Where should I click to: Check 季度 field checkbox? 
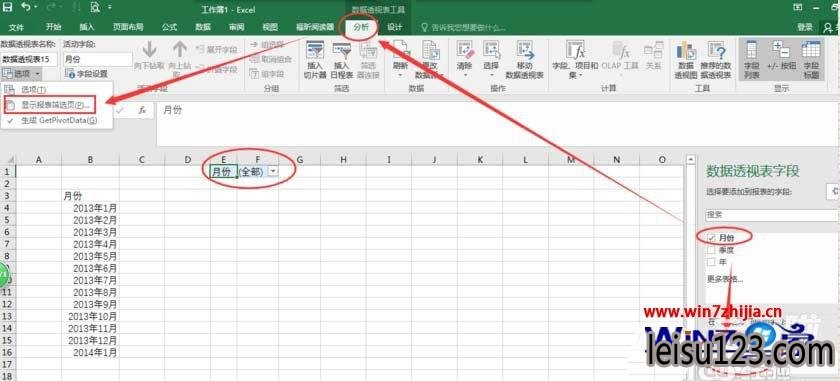711,250
